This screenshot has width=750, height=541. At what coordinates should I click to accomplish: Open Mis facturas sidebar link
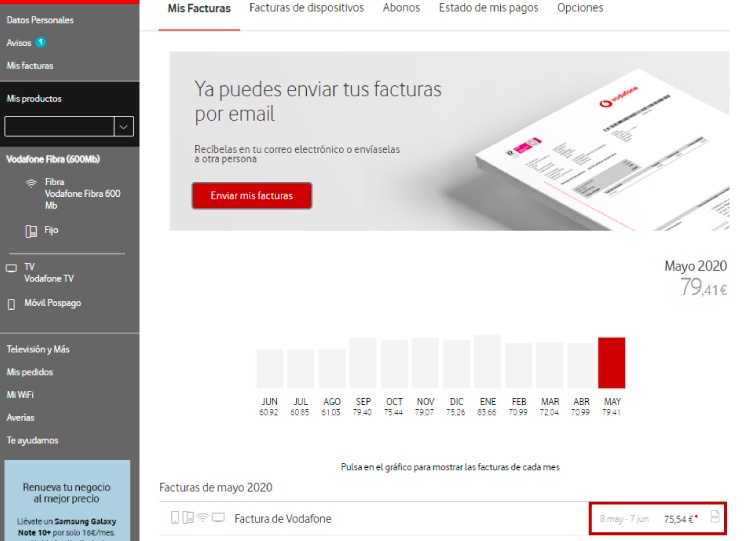[x=30, y=66]
